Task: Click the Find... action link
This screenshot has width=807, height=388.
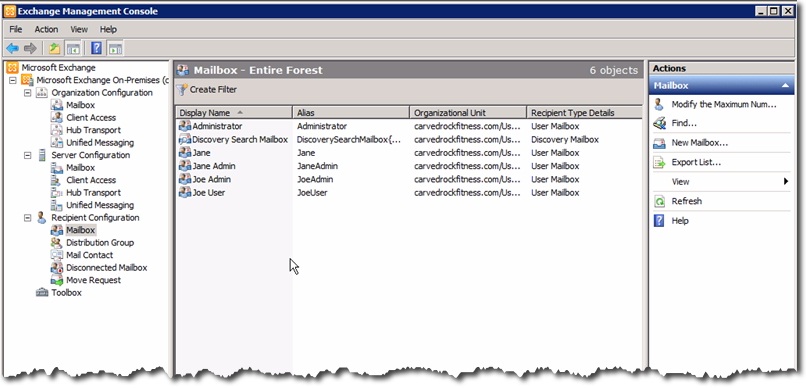Action: tap(684, 124)
